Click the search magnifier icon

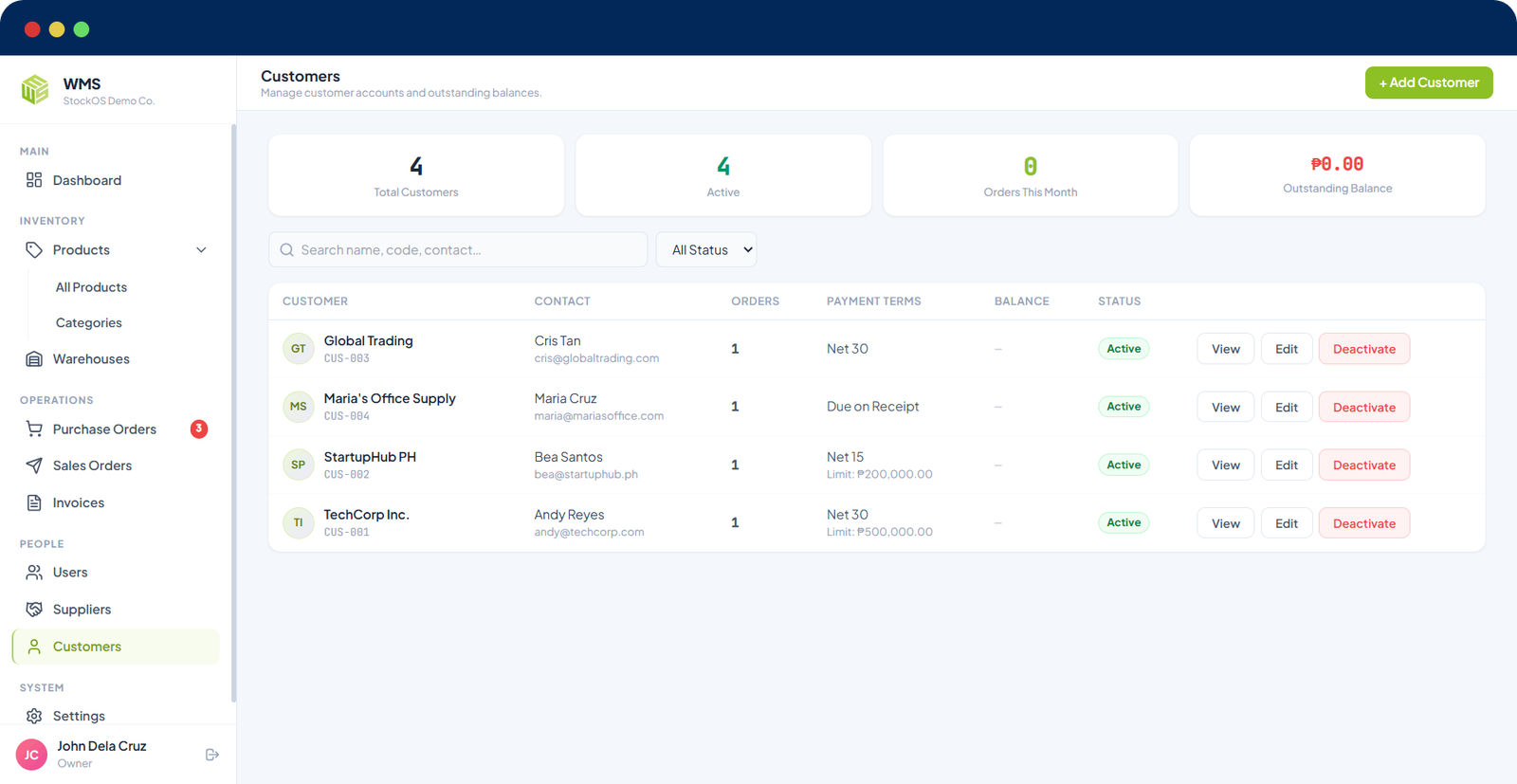coord(286,250)
